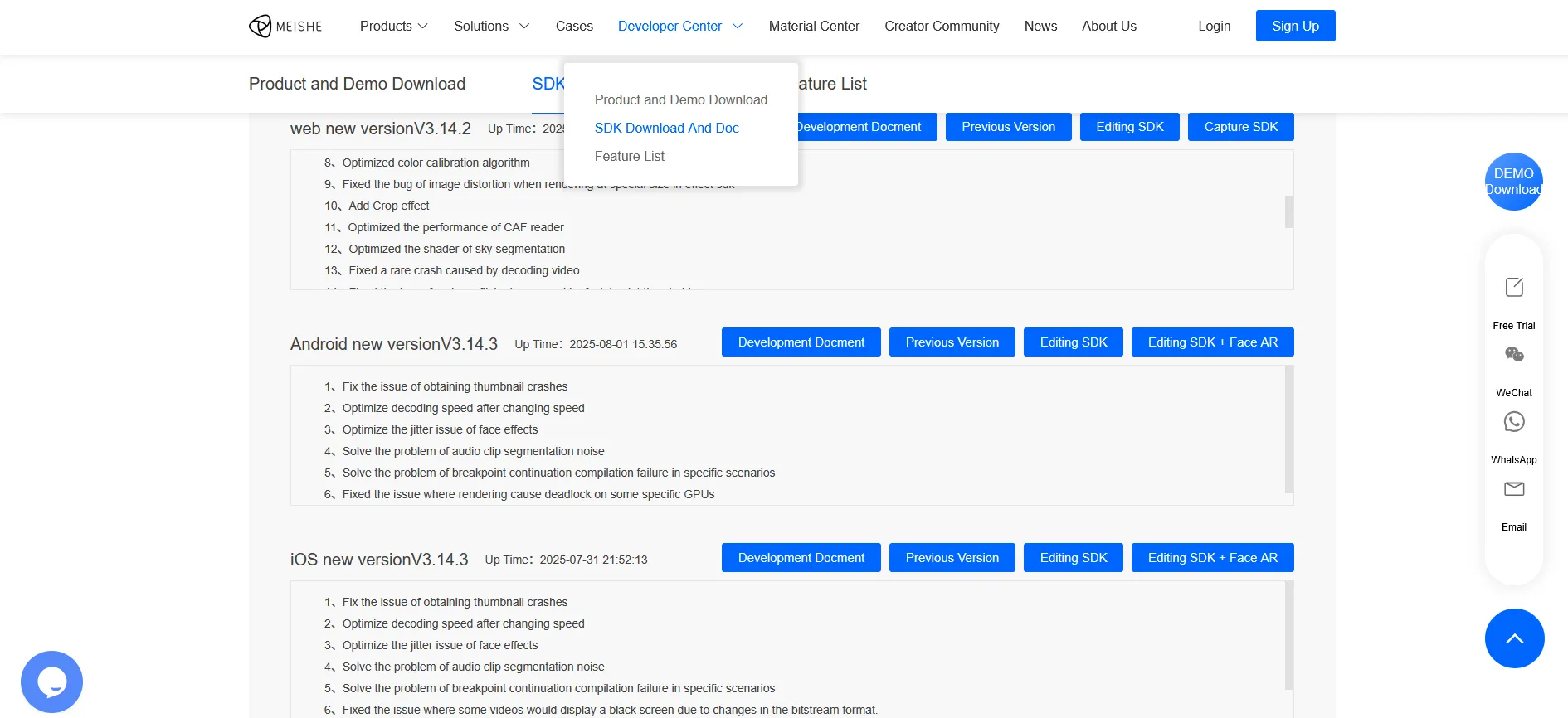This screenshot has width=1568, height=718.
Task: Open iOS Development Docment button
Action: point(801,558)
